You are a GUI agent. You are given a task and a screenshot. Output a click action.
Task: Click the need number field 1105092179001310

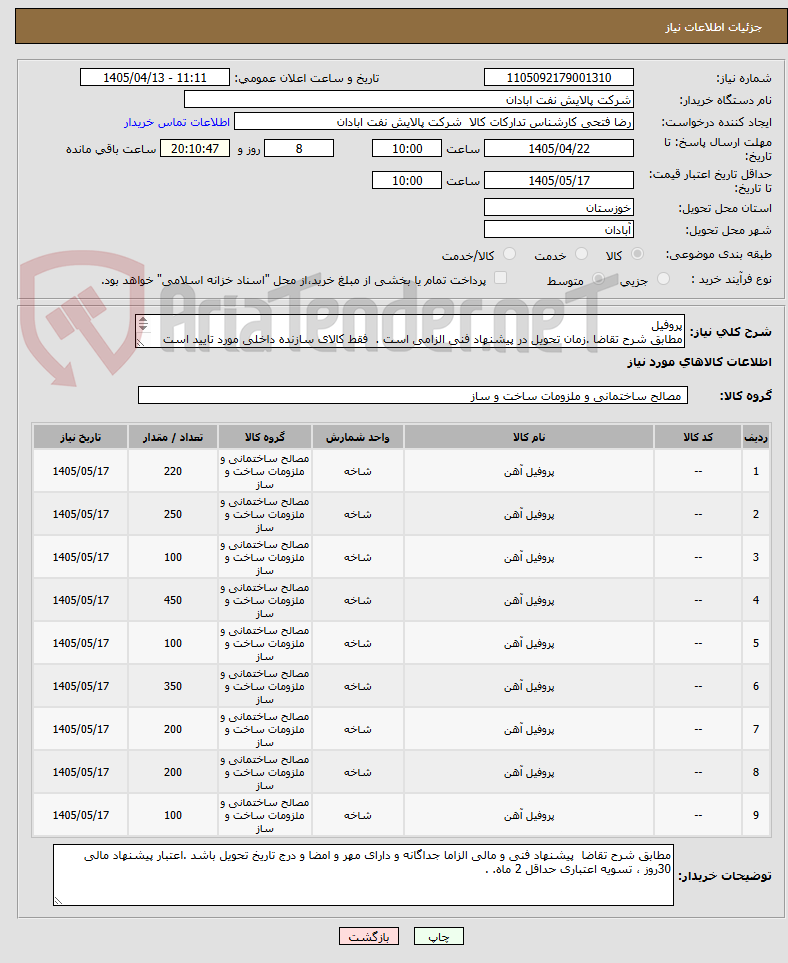[558, 77]
